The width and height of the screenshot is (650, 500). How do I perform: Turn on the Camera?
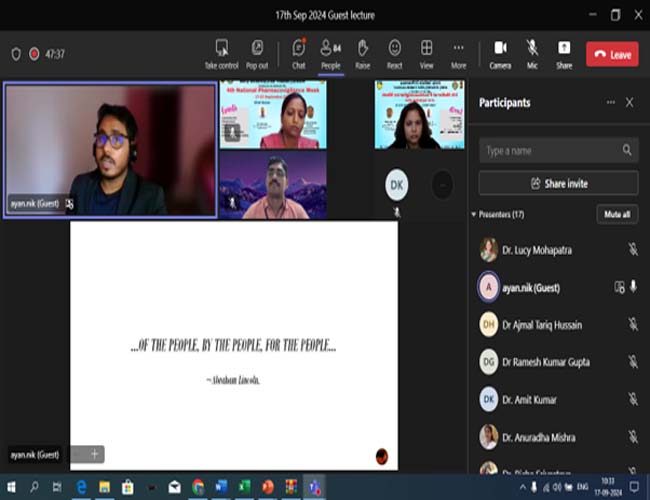(x=500, y=54)
